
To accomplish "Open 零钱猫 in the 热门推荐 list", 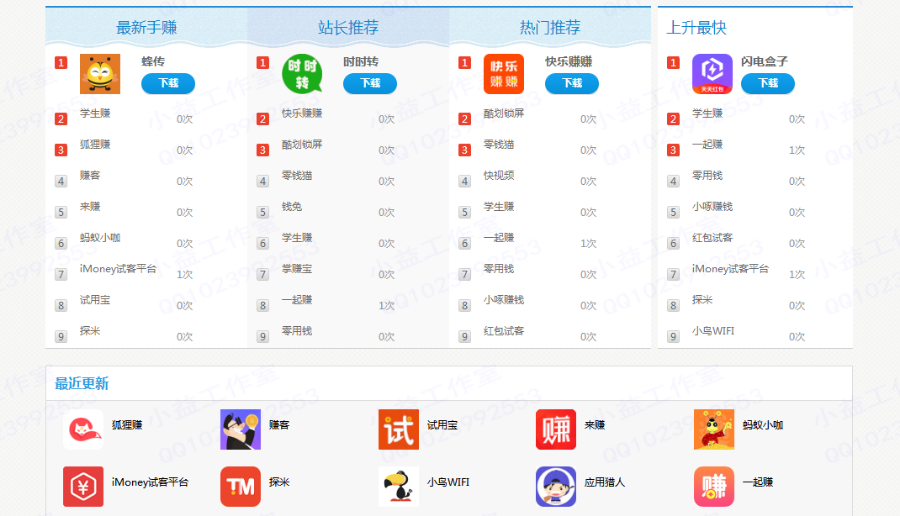I will tap(499, 145).
